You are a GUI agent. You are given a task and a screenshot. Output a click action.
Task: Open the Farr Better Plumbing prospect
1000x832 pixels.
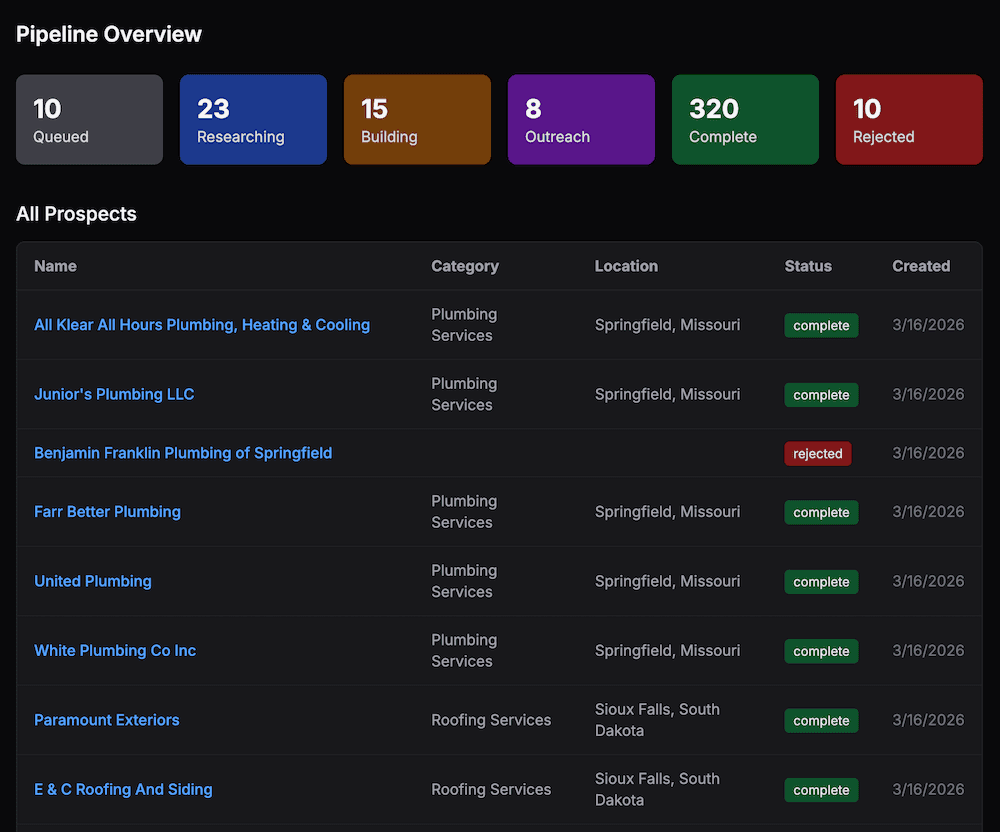(x=107, y=512)
